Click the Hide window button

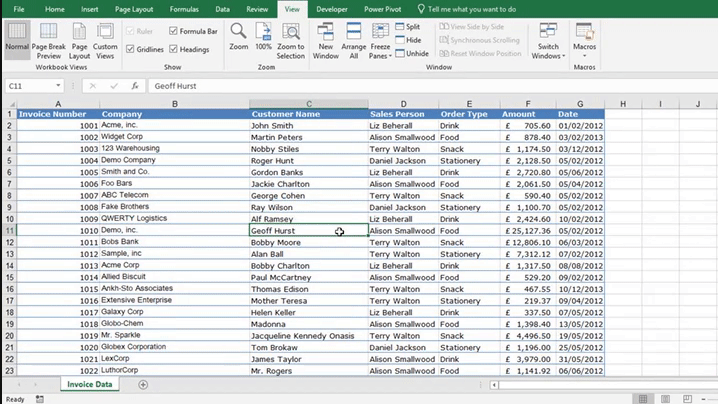click(x=407, y=40)
